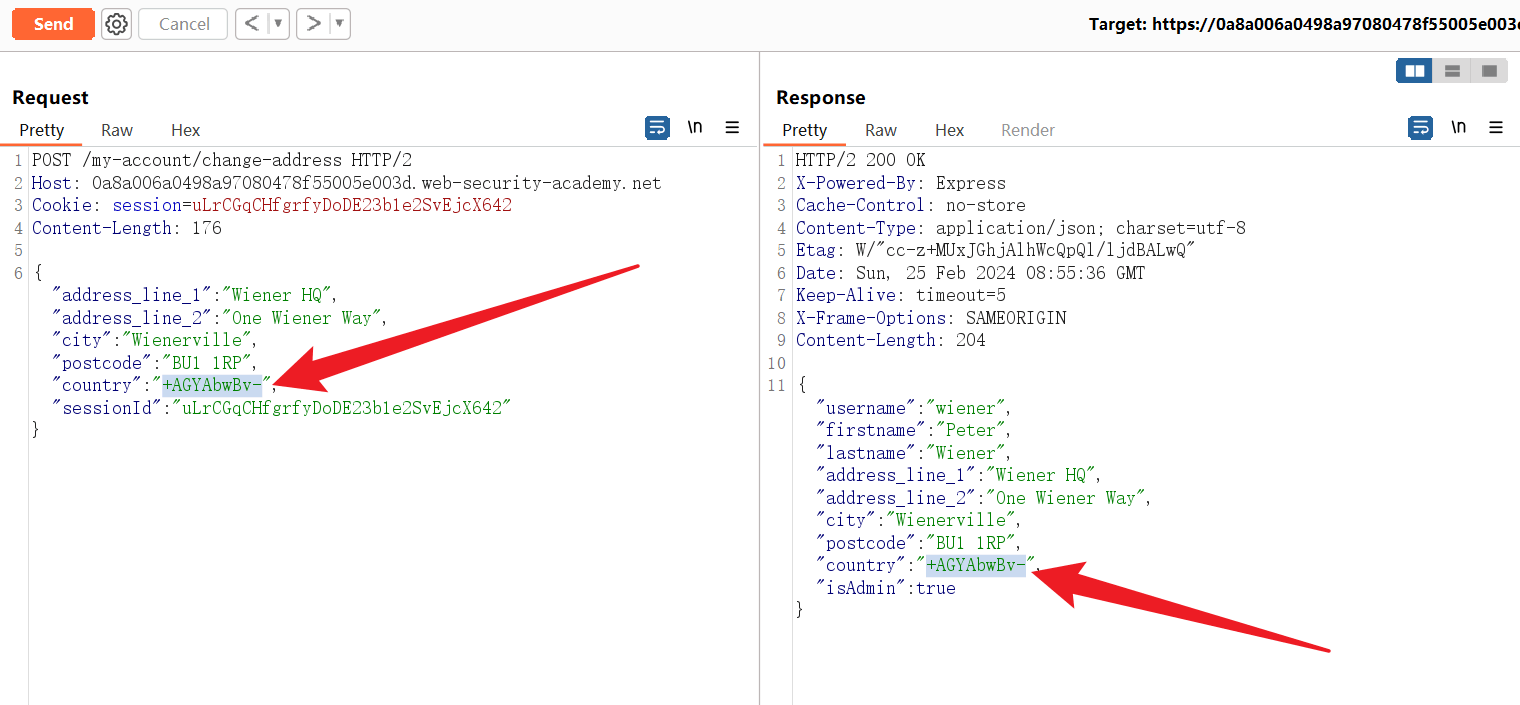Image resolution: width=1520 pixels, height=705 pixels.
Task: Expand the back history dropdown arrow
Action: 278,24
